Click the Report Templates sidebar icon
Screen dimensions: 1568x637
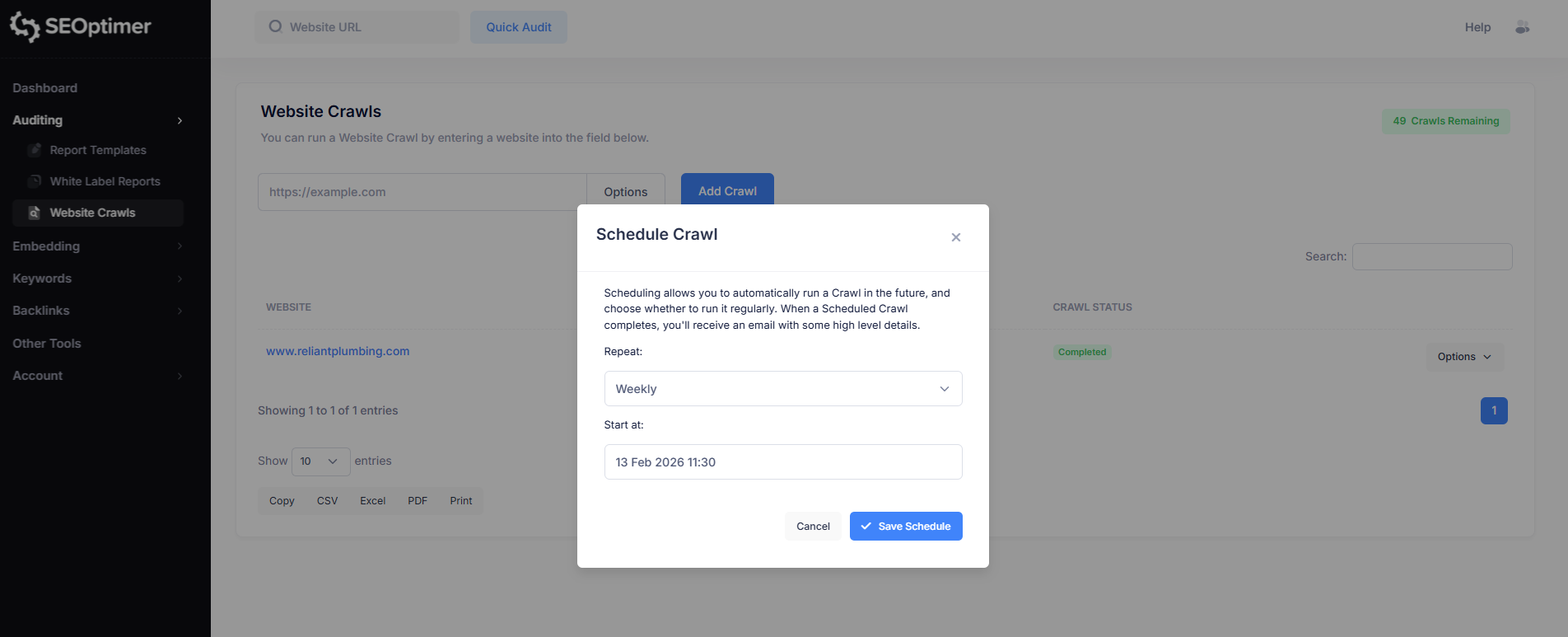coord(35,150)
